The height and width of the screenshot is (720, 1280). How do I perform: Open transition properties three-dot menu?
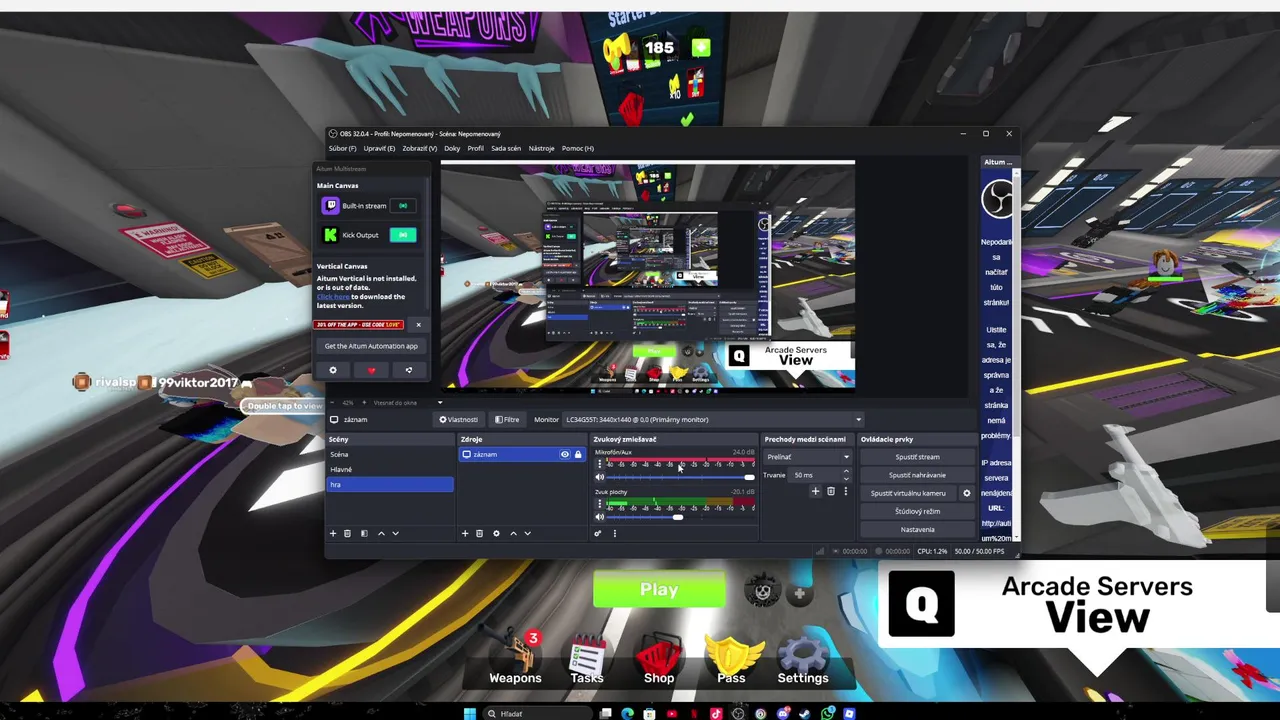pos(845,491)
